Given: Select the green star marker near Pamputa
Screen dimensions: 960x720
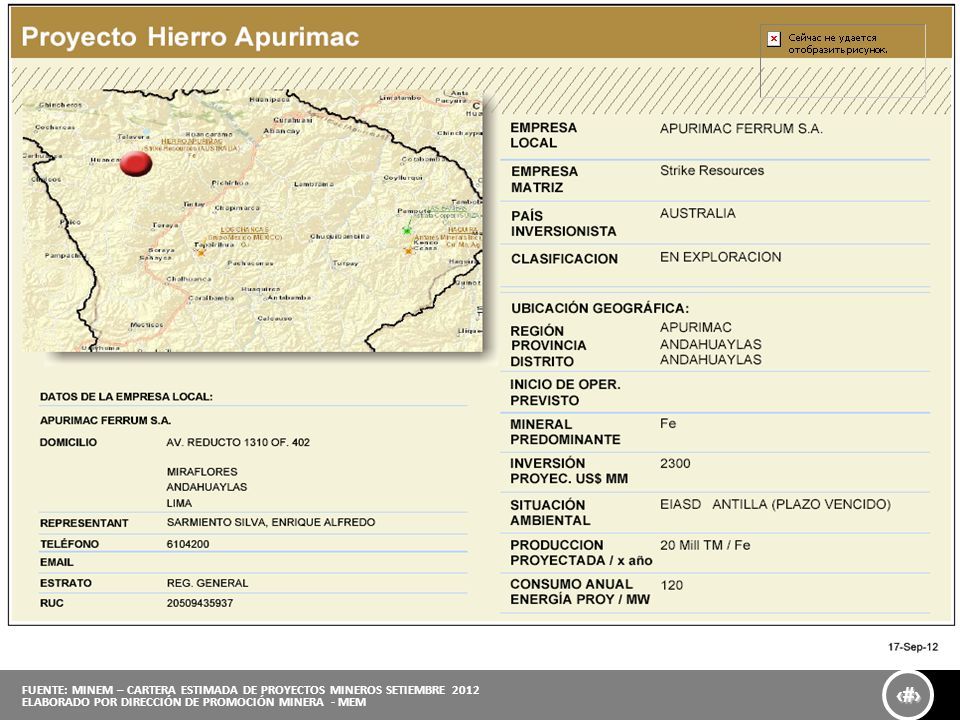Looking at the screenshot, I should (407, 230).
